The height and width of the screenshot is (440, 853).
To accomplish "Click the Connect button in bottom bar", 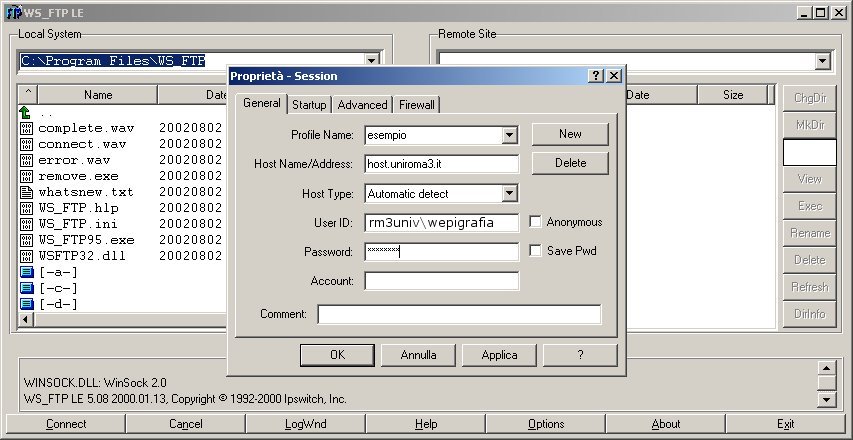I will [66, 424].
